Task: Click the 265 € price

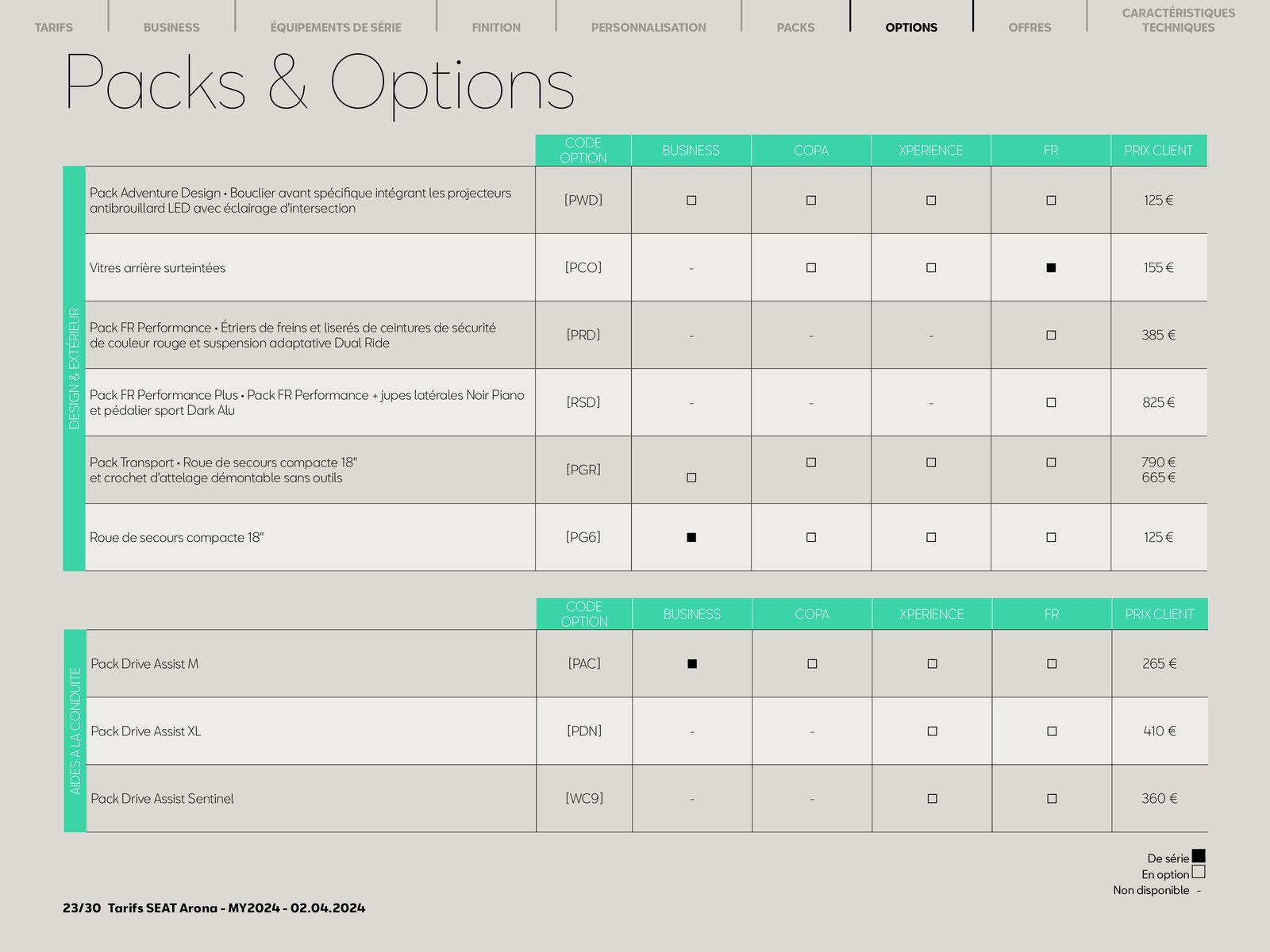Action: (x=1160, y=663)
